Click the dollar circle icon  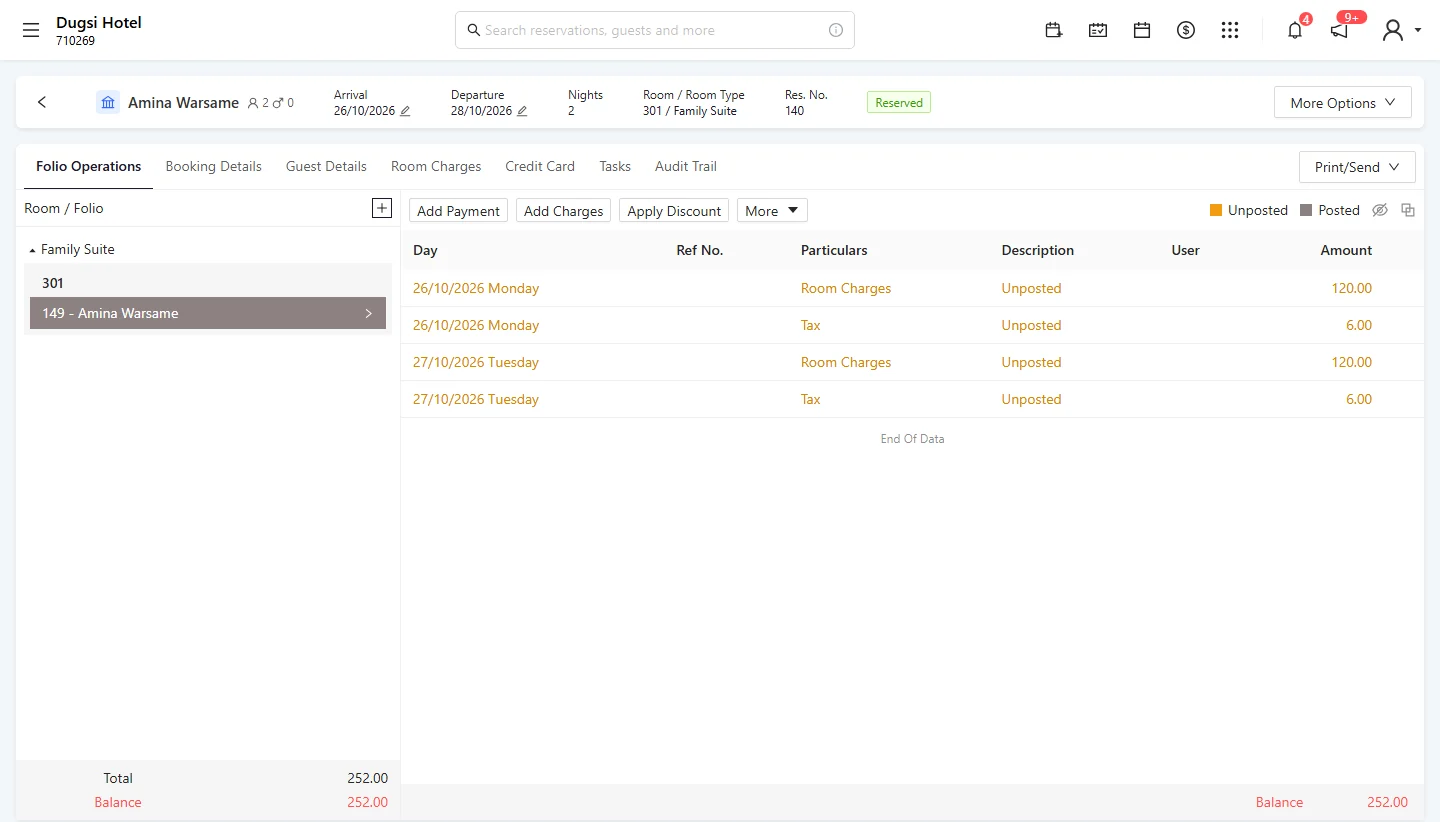coord(1186,30)
